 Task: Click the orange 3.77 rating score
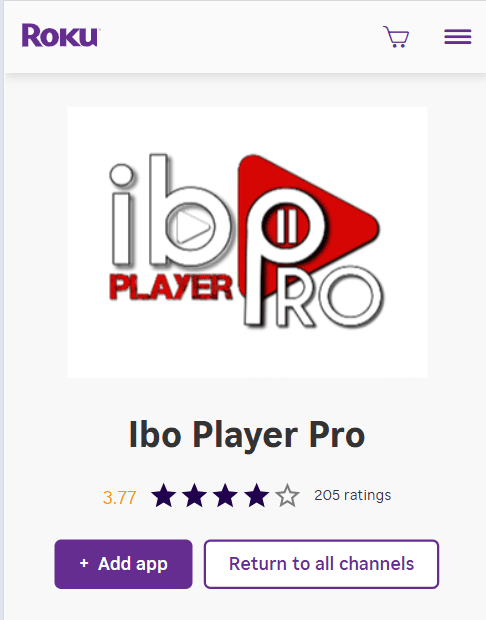pyautogui.click(x=119, y=497)
